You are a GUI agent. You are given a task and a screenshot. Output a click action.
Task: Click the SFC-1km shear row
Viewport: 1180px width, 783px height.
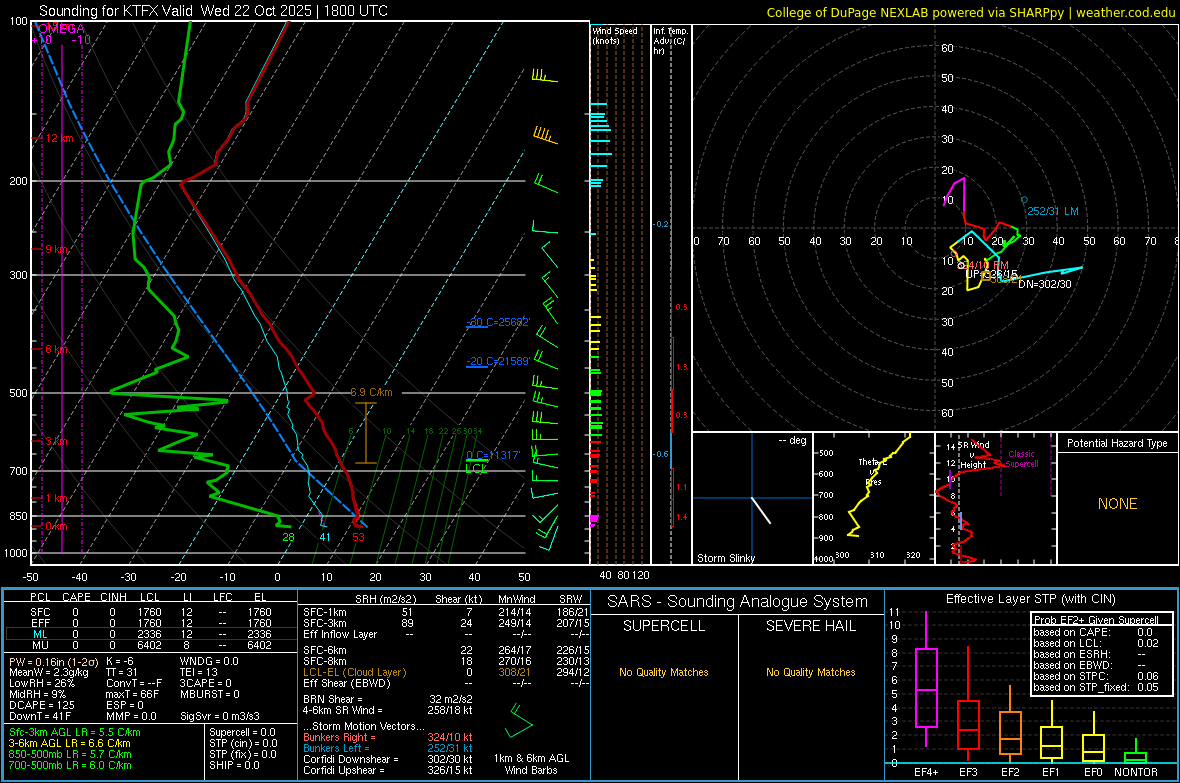[446, 612]
